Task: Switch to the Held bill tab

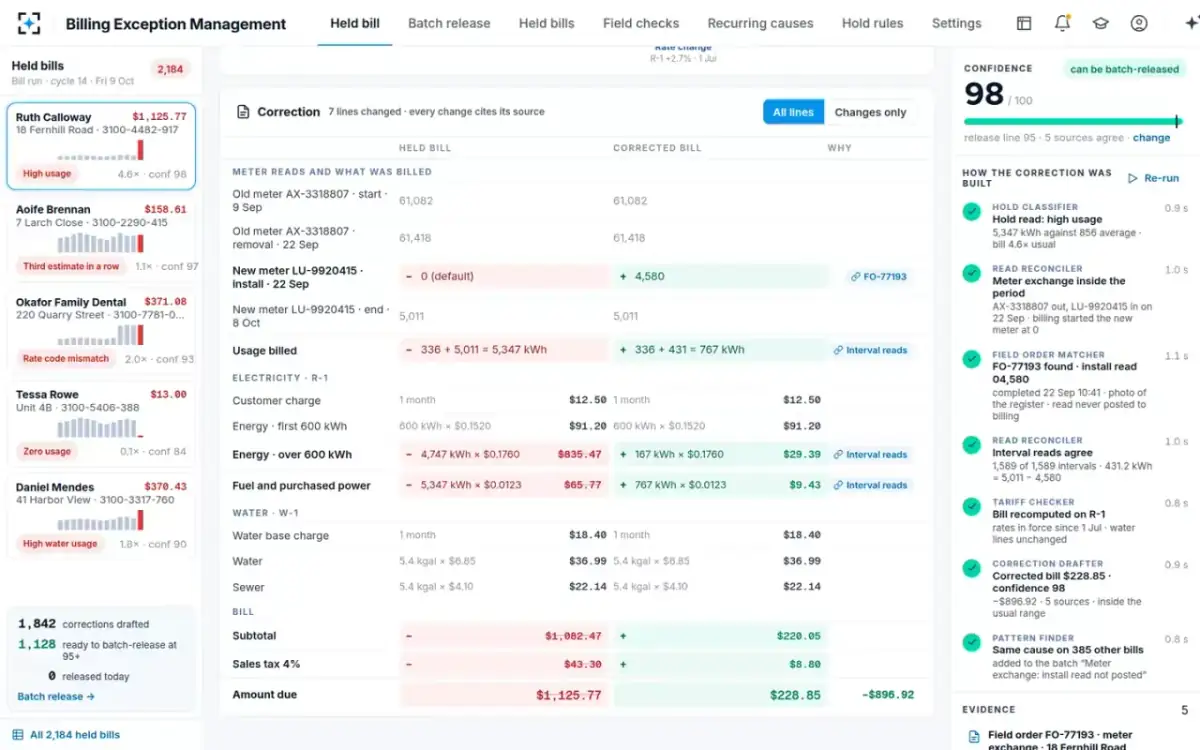Action: (x=355, y=23)
